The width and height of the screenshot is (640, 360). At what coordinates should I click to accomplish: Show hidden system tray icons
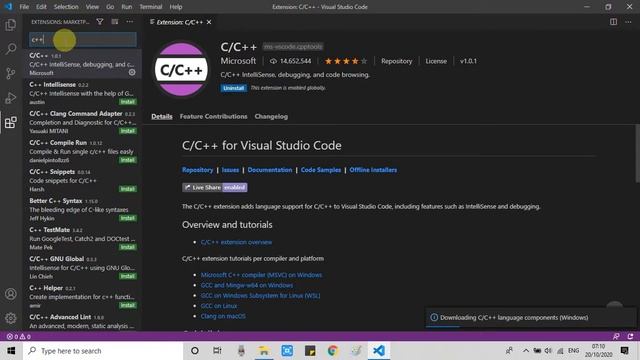526,351
